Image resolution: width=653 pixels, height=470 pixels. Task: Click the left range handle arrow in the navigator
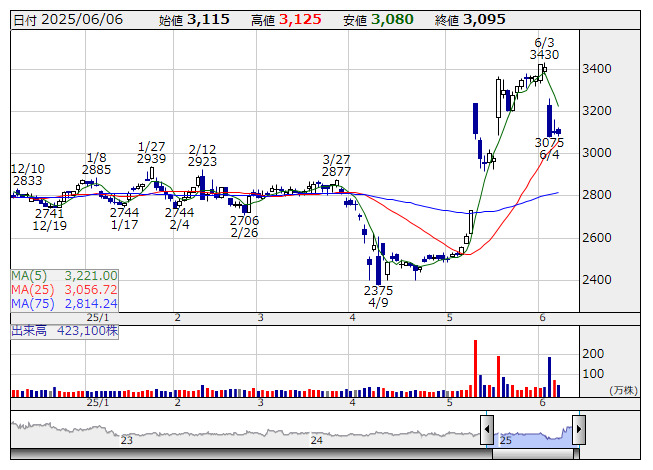[487, 430]
